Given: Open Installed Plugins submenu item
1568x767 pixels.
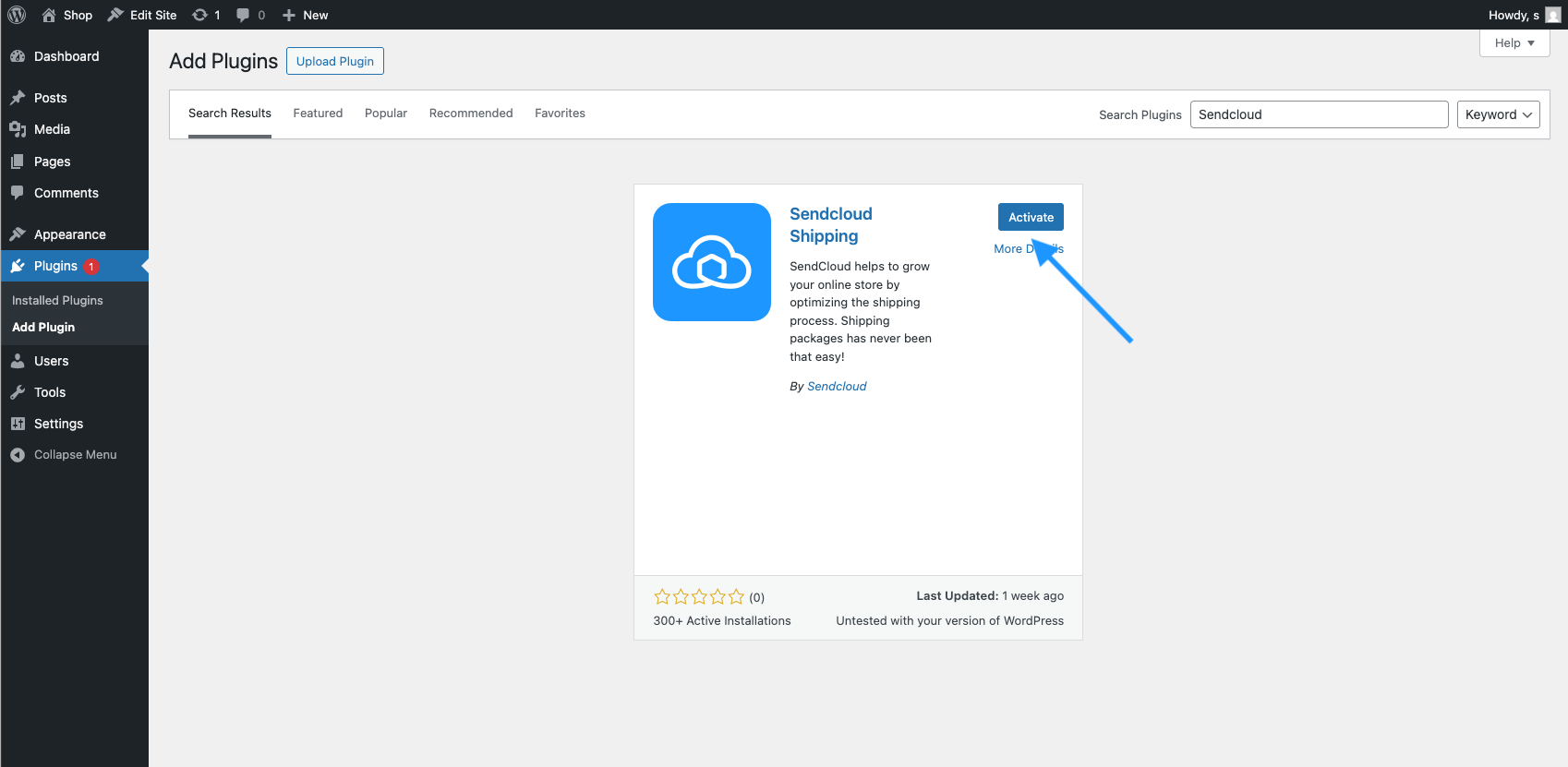Looking at the screenshot, I should 57,301.
